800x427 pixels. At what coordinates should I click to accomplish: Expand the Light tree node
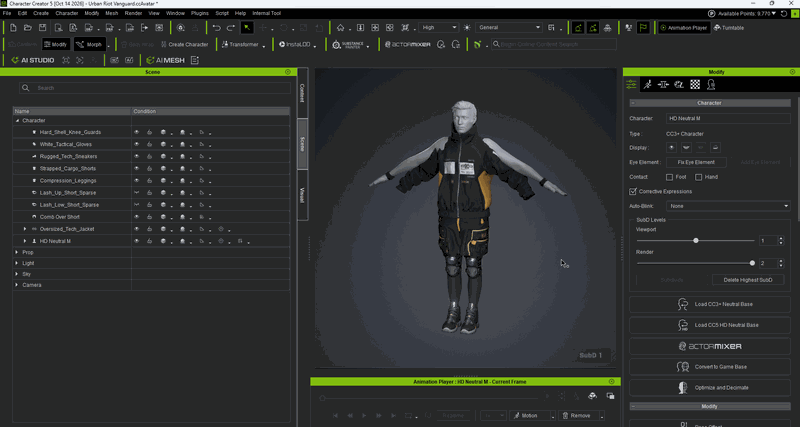pyautogui.click(x=17, y=263)
